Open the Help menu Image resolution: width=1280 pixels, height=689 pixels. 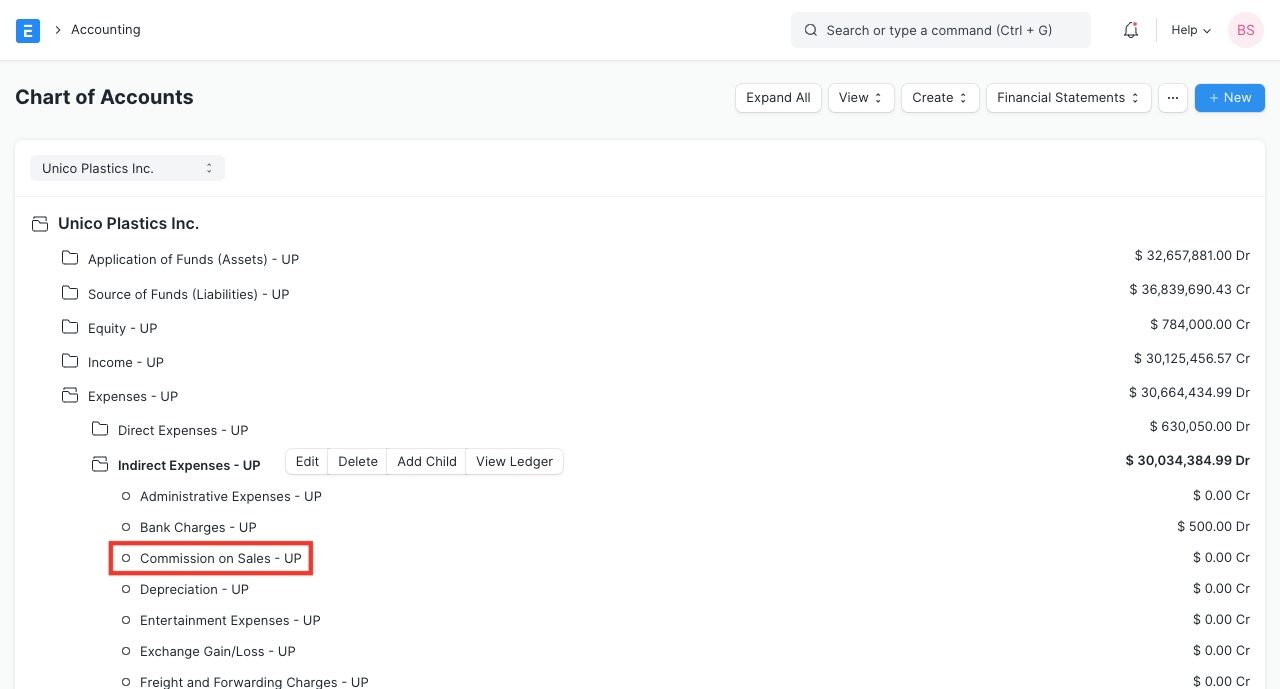(x=1190, y=30)
